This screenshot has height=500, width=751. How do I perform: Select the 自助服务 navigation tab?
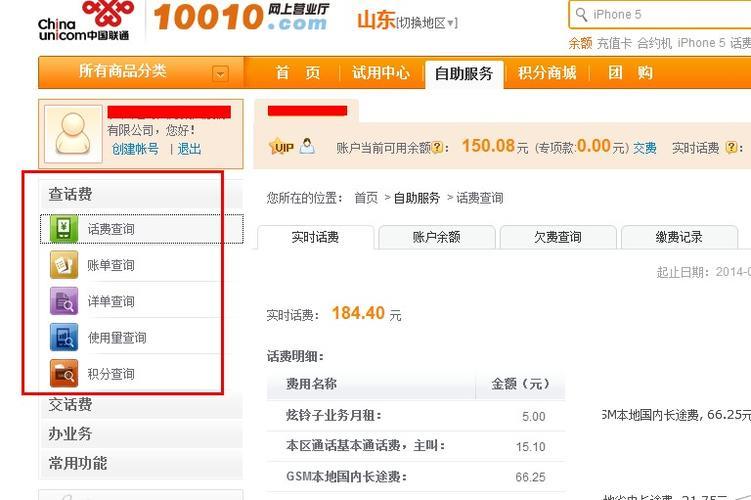click(x=464, y=74)
